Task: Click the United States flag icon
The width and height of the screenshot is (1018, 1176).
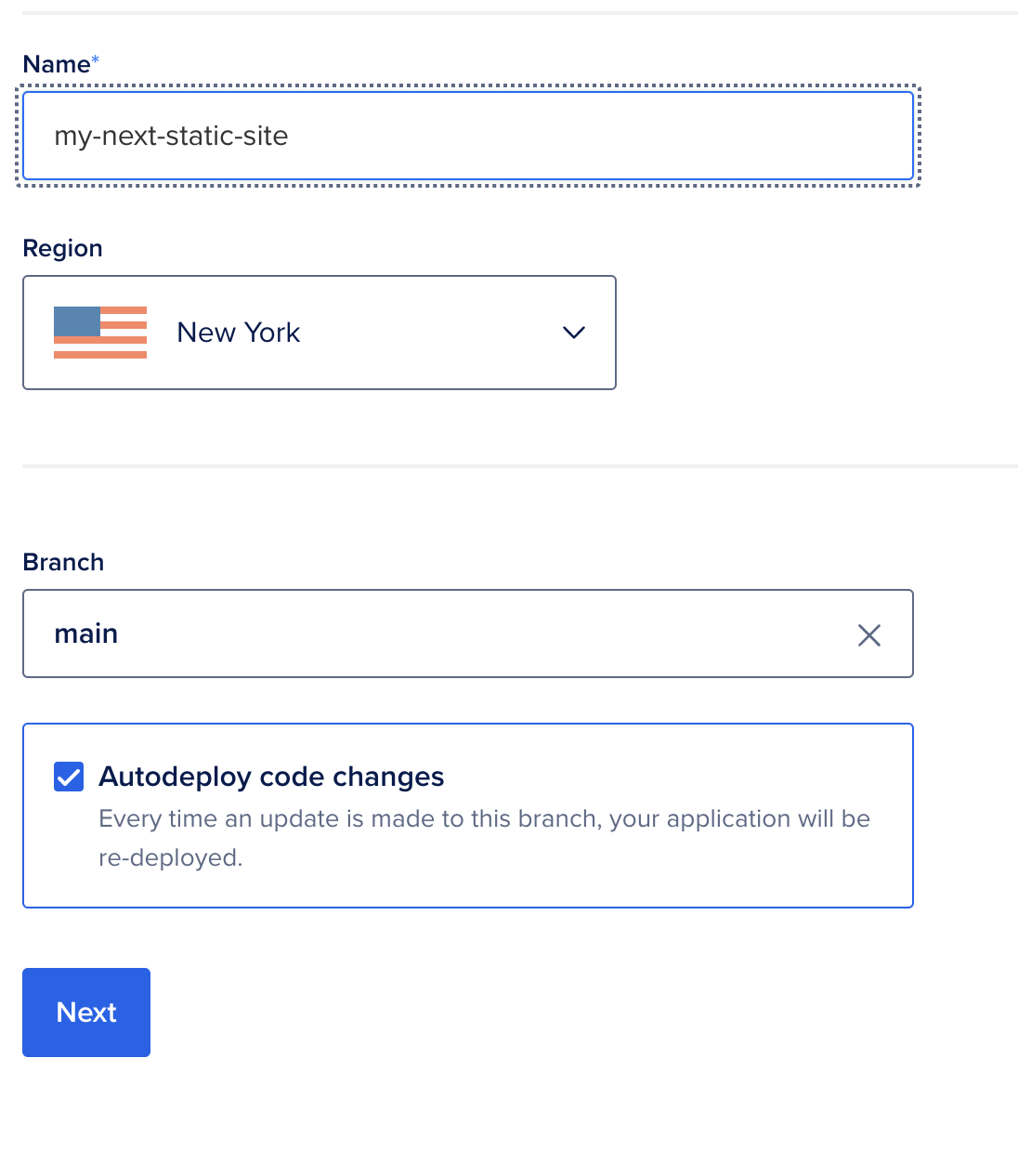Action: (x=100, y=333)
